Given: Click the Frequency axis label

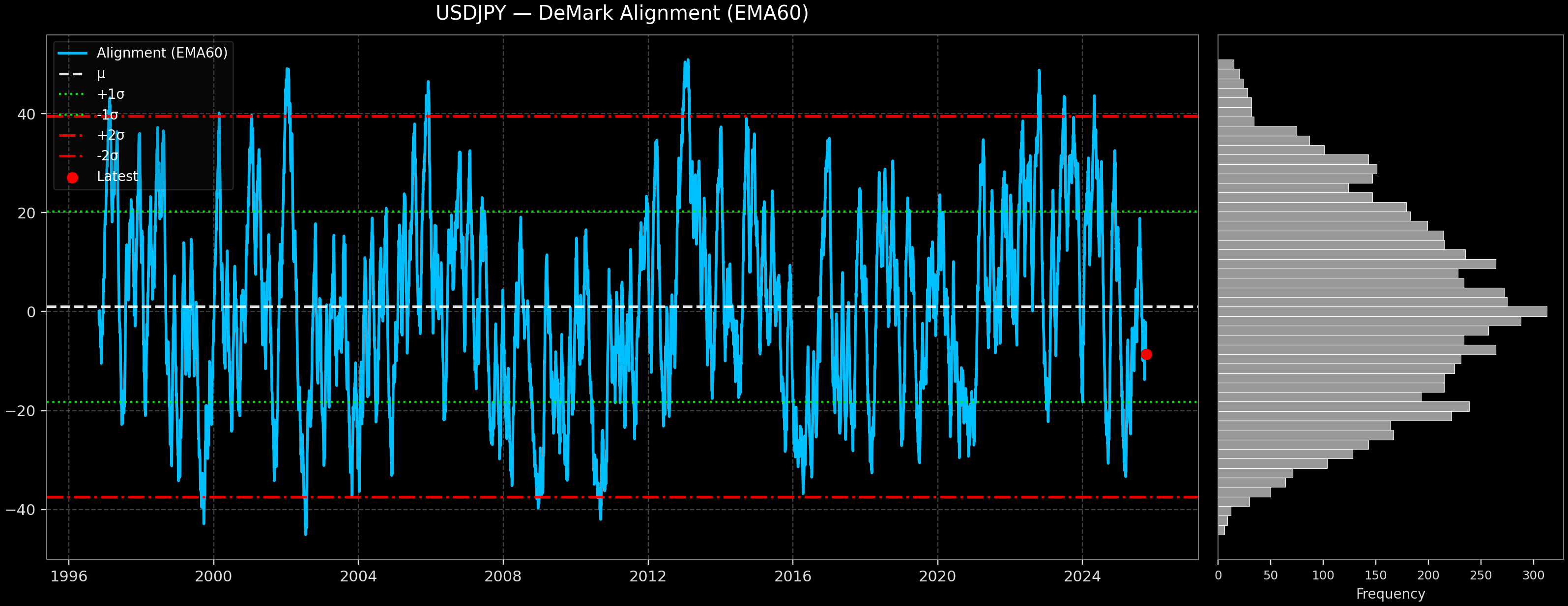Looking at the screenshot, I should click(1390, 594).
